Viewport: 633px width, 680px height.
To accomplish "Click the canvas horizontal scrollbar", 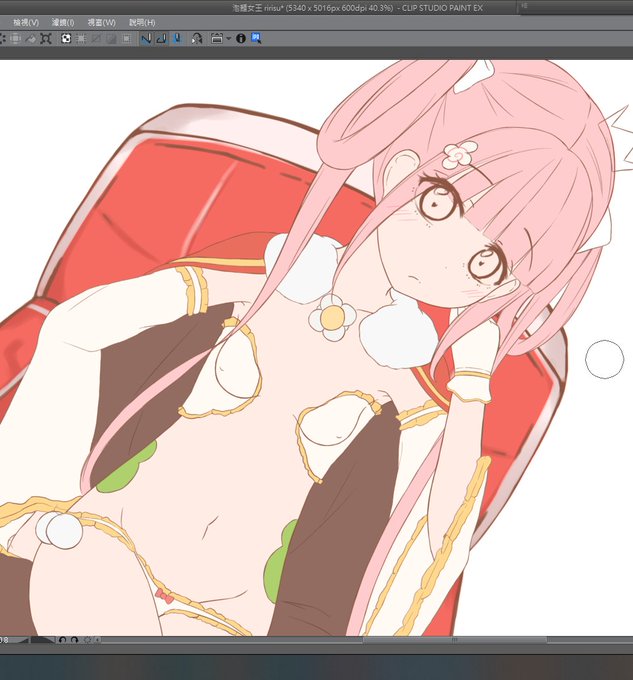I will point(367,640).
